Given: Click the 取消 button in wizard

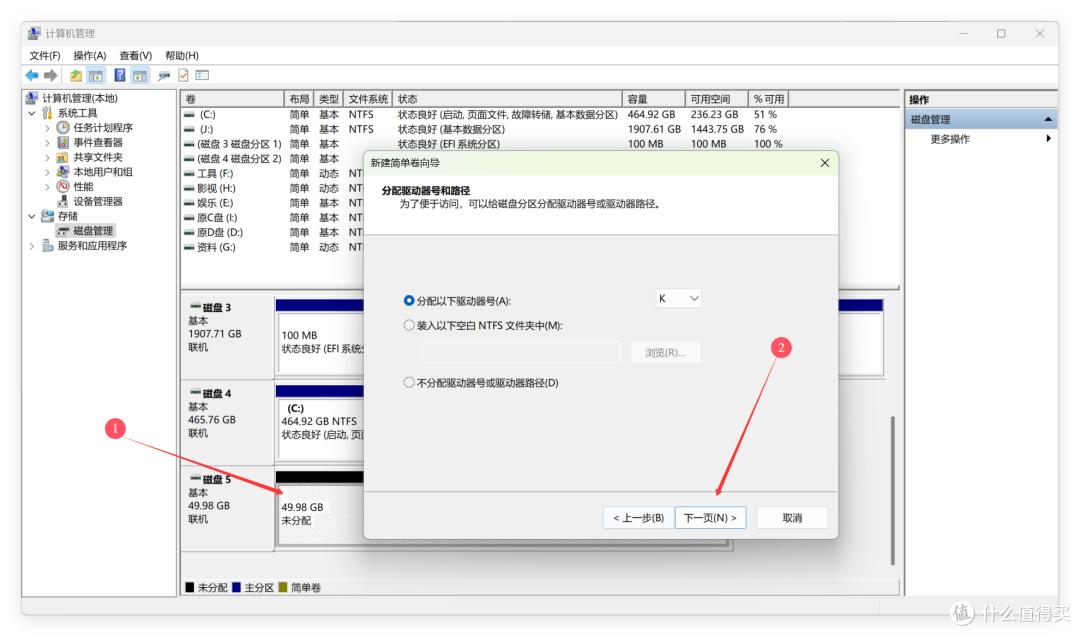Looking at the screenshot, I should coord(792,518).
